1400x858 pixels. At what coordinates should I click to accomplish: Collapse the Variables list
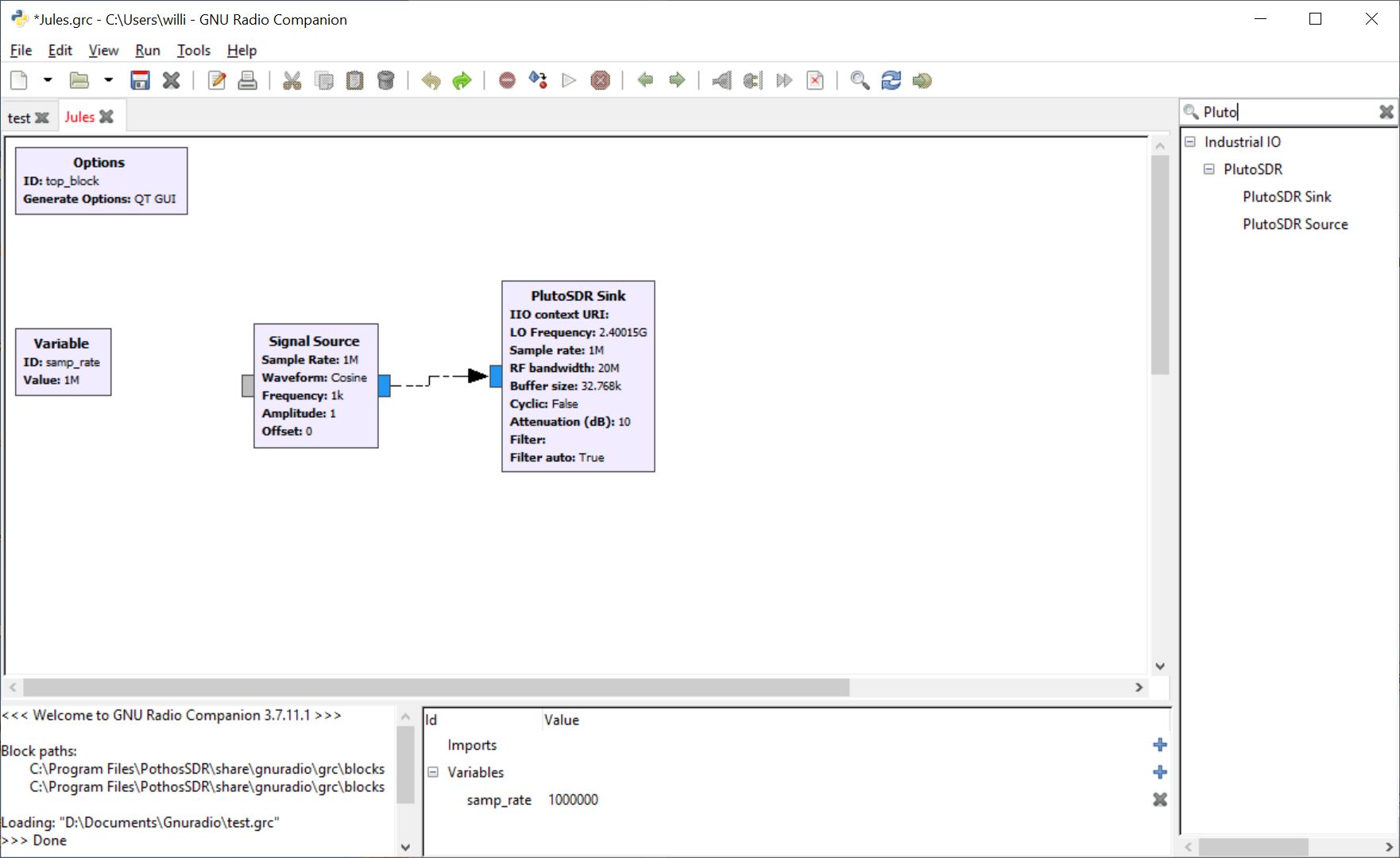[x=433, y=772]
